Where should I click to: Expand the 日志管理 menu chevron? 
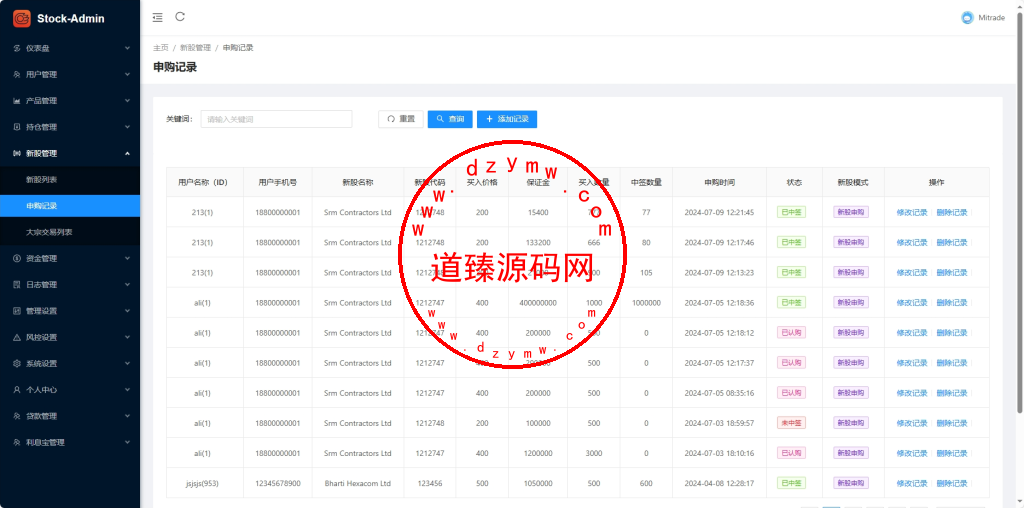[127, 285]
